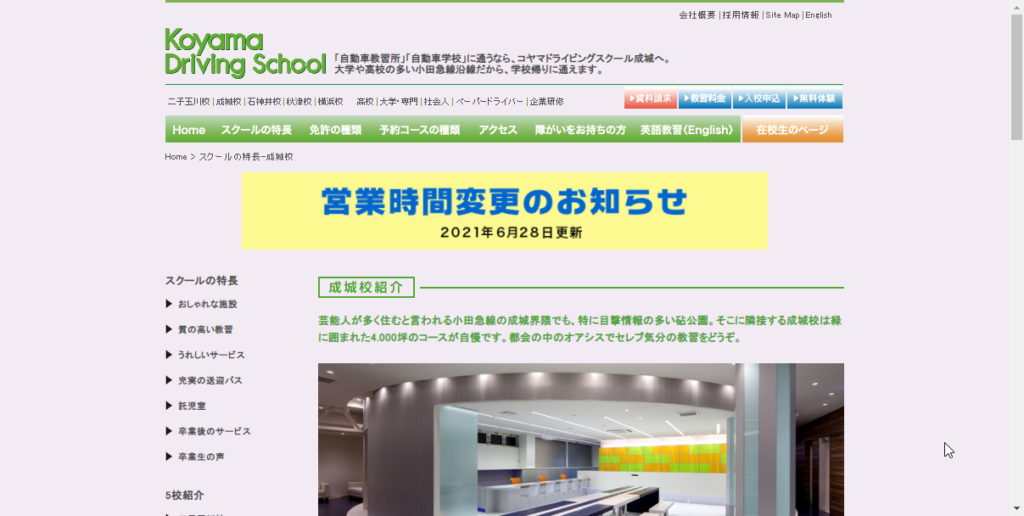Open the orange 在校生のページ tab

(792, 130)
